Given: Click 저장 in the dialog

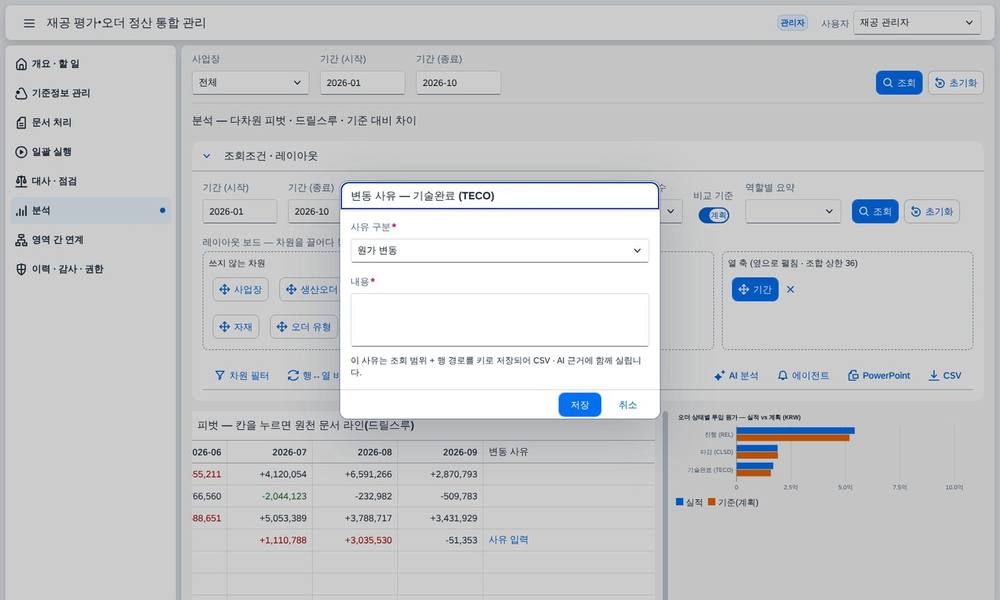Looking at the screenshot, I should [x=580, y=405].
